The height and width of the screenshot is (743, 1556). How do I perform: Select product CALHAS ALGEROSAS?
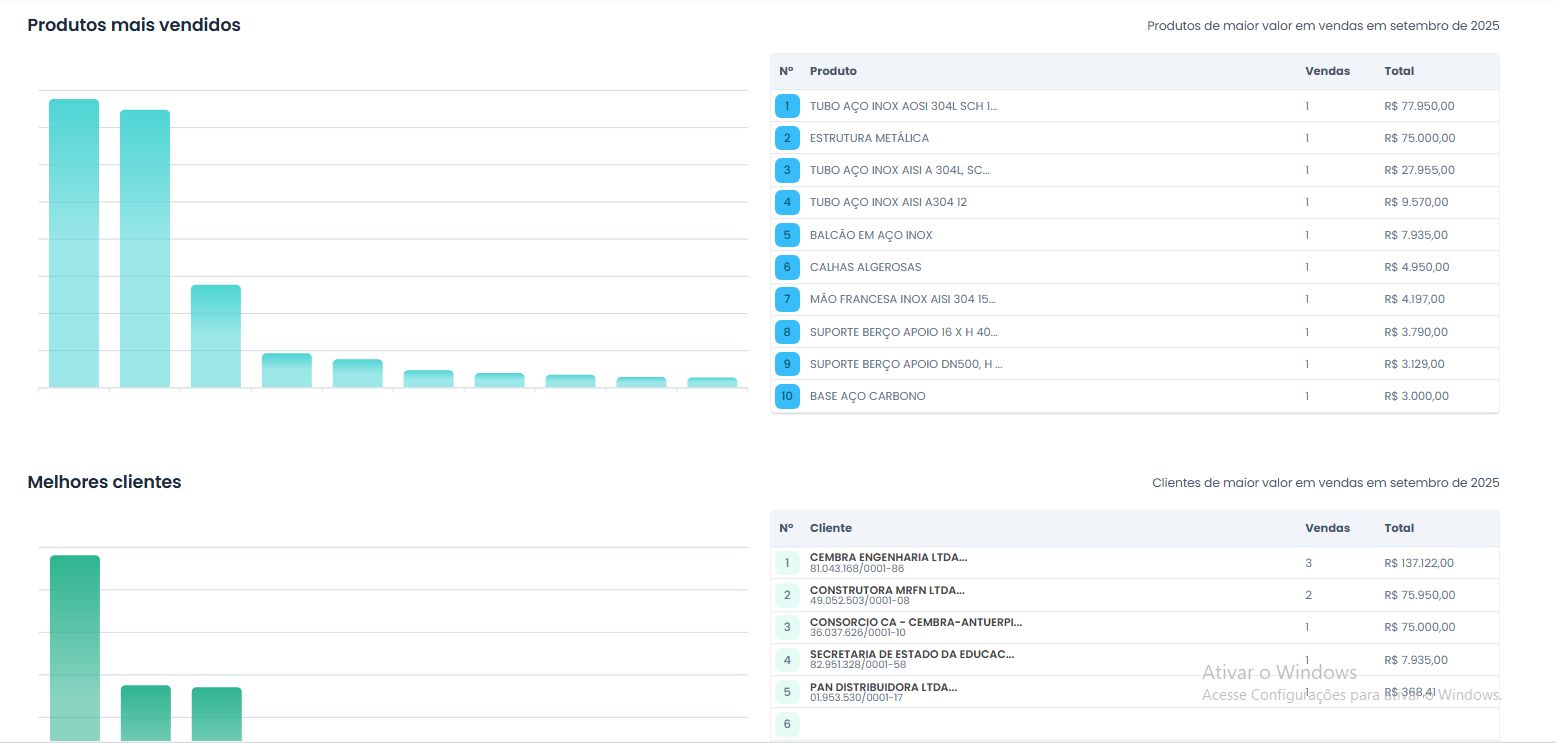coord(866,267)
